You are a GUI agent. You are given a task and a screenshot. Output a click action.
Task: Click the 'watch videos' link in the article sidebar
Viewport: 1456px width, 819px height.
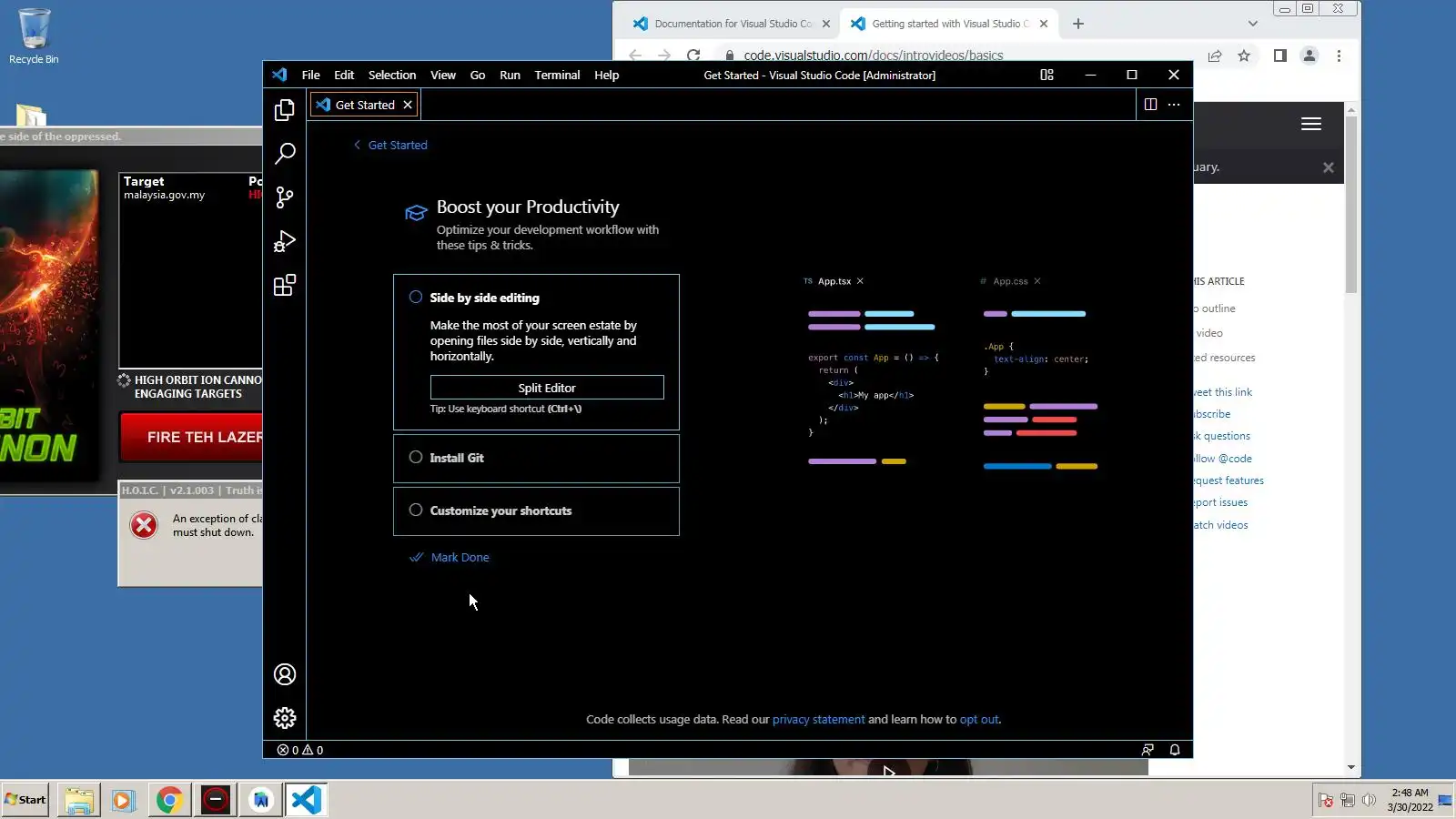[x=1220, y=525]
